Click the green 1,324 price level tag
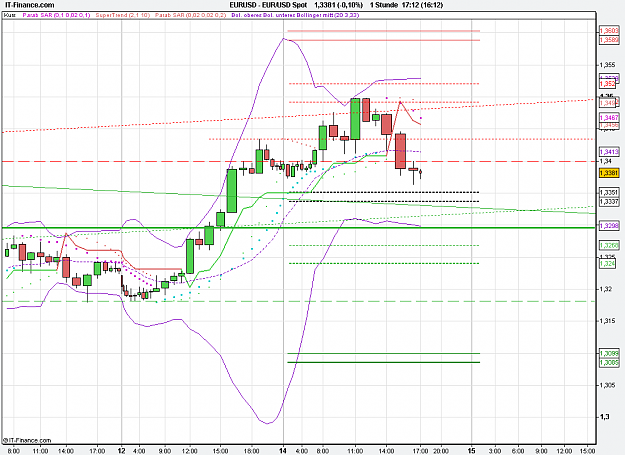 pos(608,263)
